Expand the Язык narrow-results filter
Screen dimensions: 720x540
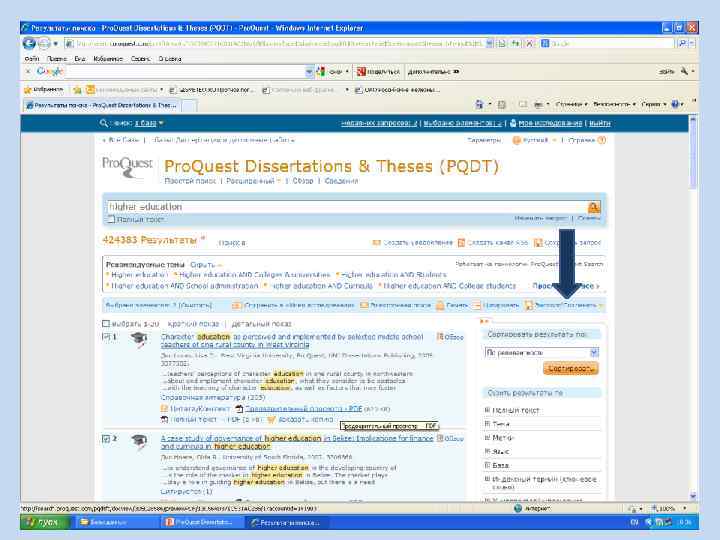pyautogui.click(x=497, y=451)
